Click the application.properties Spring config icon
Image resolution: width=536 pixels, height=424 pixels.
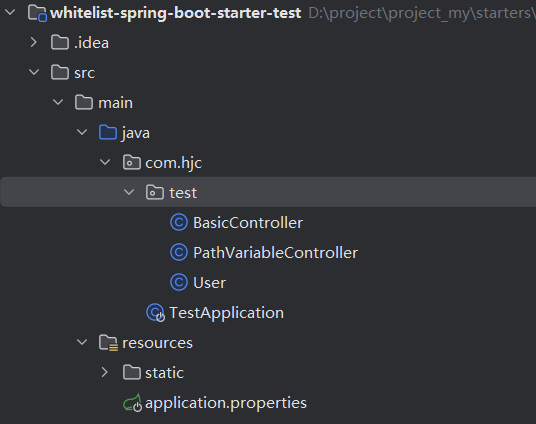pyautogui.click(x=133, y=403)
